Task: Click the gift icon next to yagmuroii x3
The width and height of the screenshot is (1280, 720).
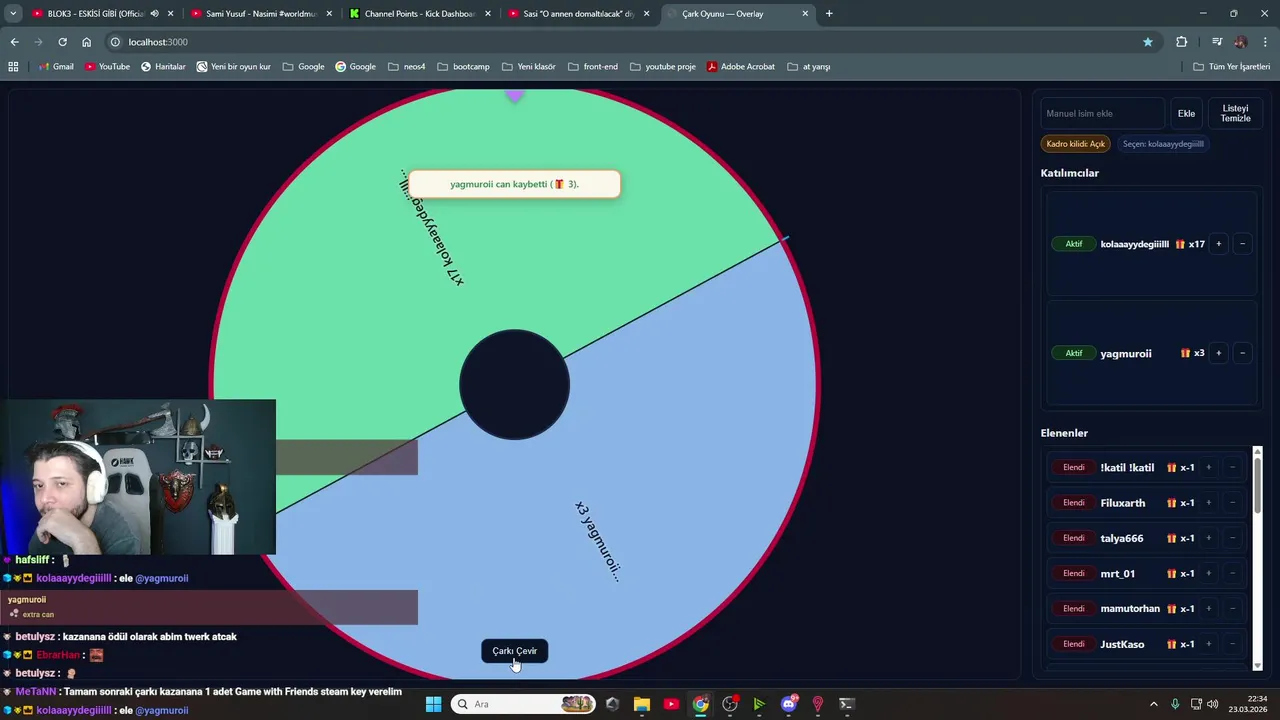Action: 1186,353
